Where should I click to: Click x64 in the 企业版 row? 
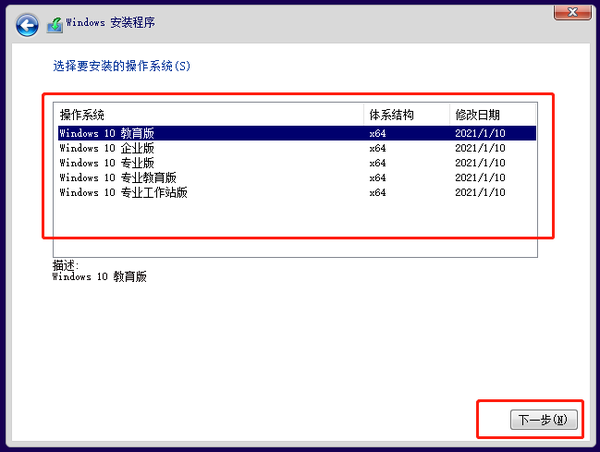(x=378, y=148)
